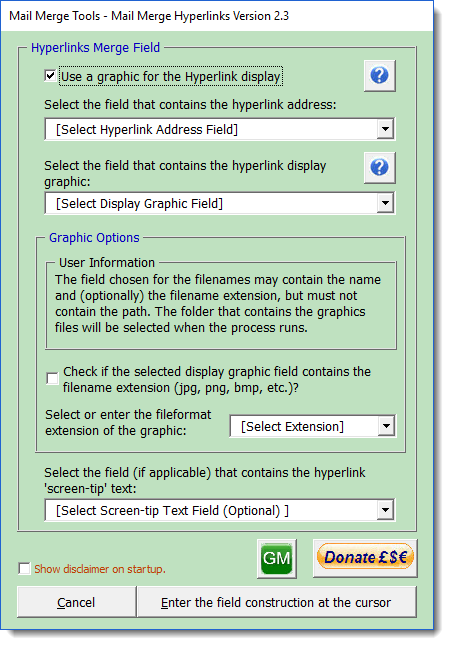This screenshot has height=645, width=449.
Task: Expand the Select Extension dropdown arrow
Action: 386,426
